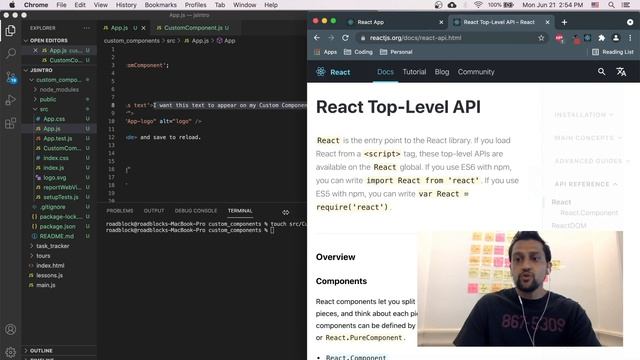Open VS Code Manage gear icon
Screen dimensions: 640x360
click(11, 352)
